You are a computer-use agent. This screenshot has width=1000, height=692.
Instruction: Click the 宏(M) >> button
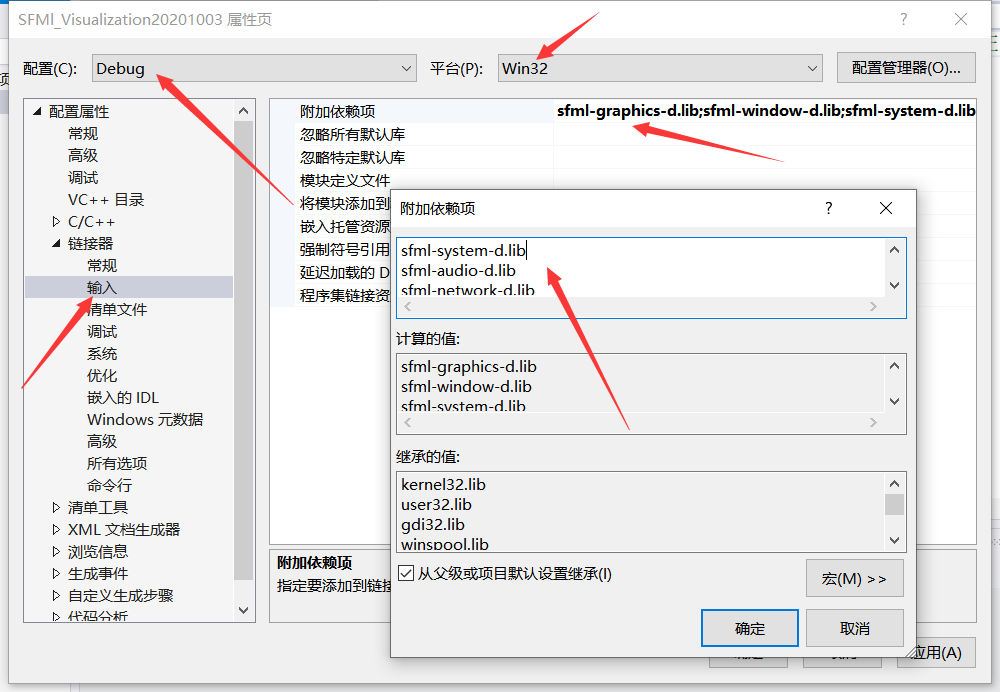click(855, 578)
